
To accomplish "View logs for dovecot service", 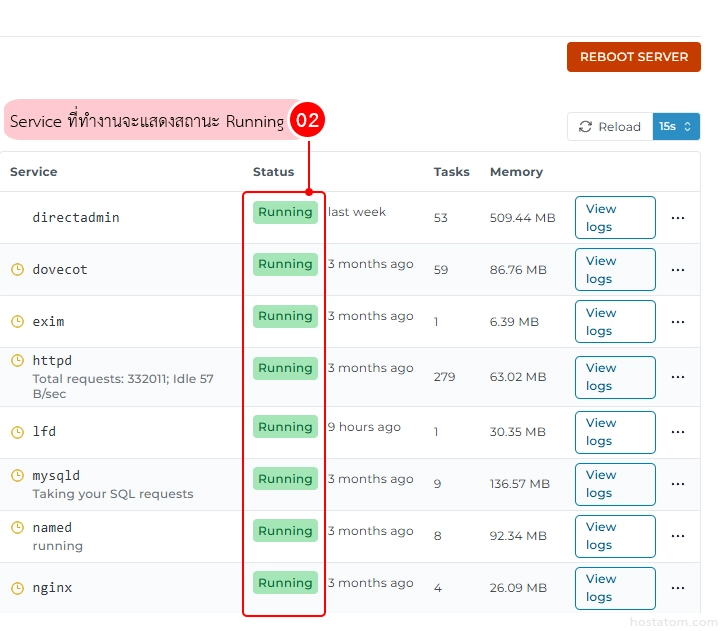I will (615, 270).
